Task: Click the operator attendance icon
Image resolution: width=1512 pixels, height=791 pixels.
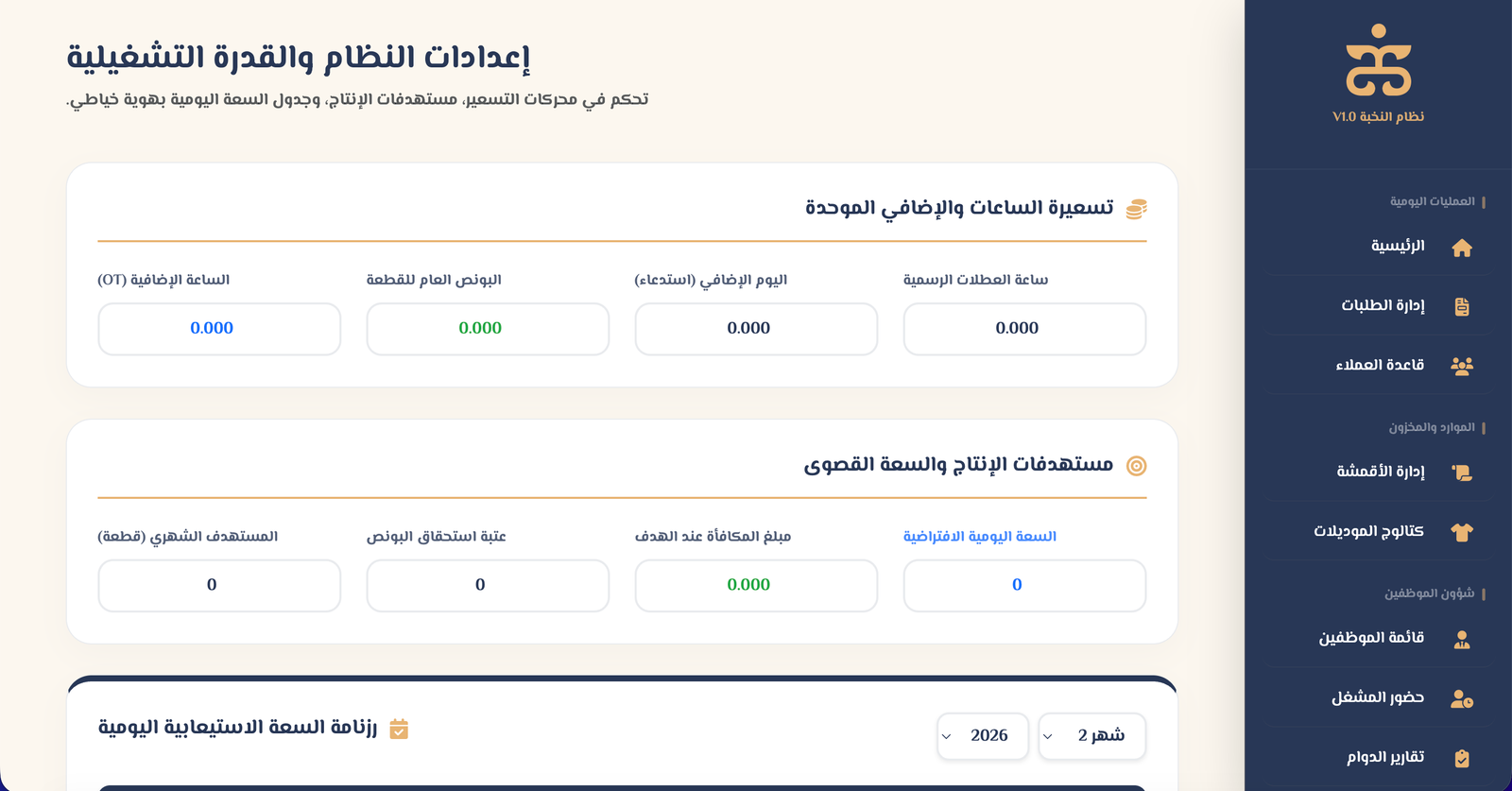Action: 1462,699
